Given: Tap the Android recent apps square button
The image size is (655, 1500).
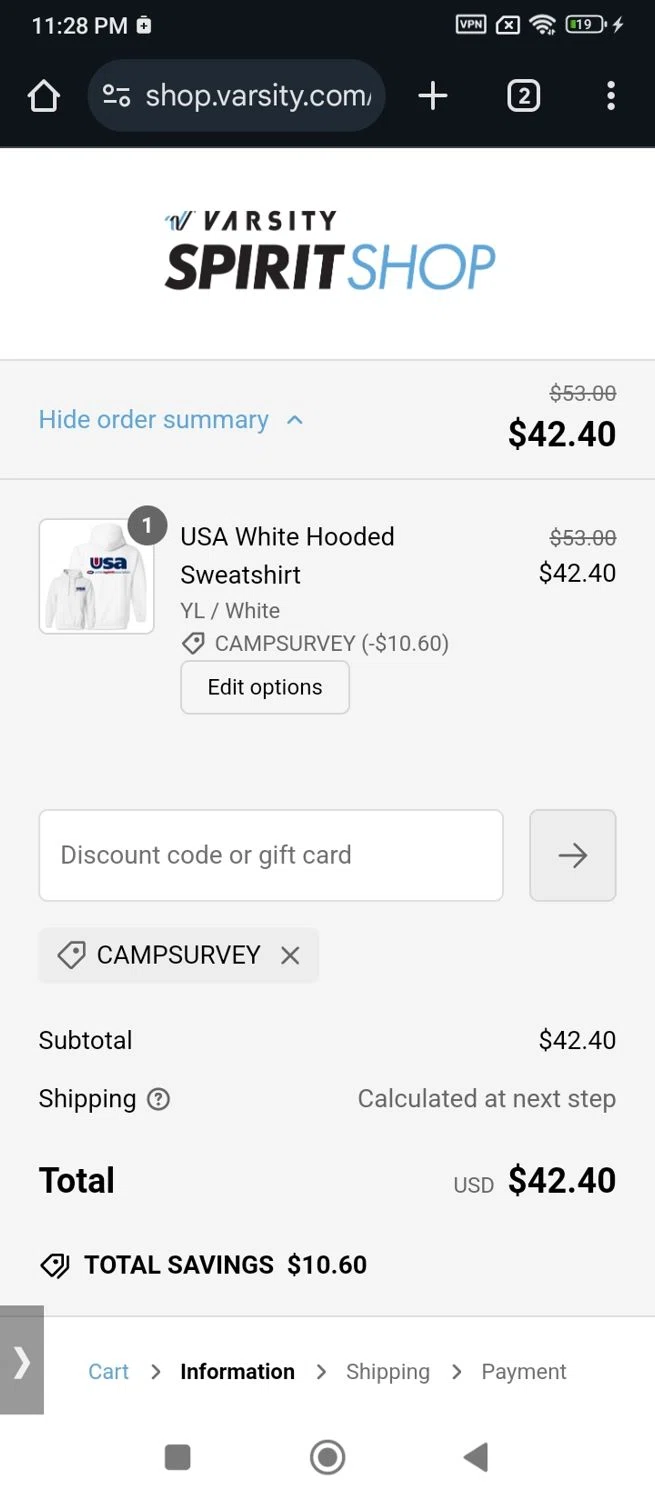Looking at the screenshot, I should [x=177, y=1457].
